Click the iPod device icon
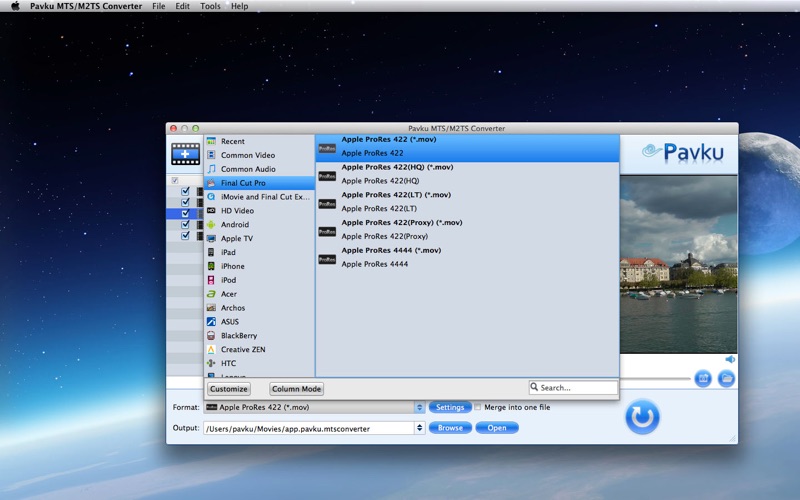The width and height of the screenshot is (800, 500). (x=211, y=280)
